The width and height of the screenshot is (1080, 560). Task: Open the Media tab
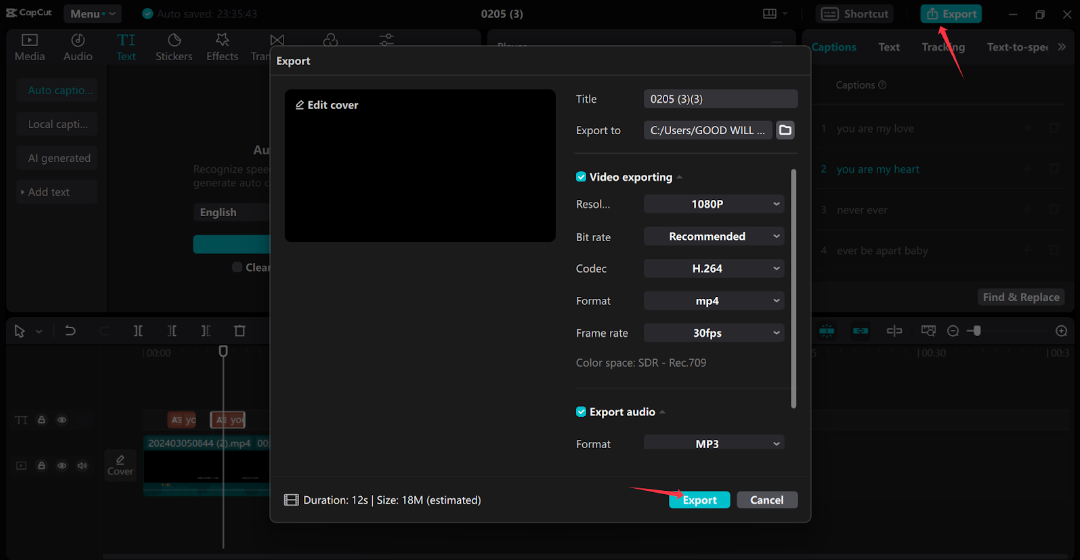click(30, 48)
